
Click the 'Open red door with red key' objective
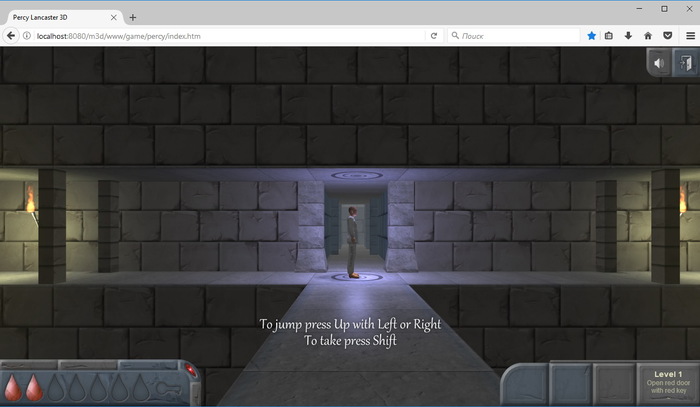(668, 386)
